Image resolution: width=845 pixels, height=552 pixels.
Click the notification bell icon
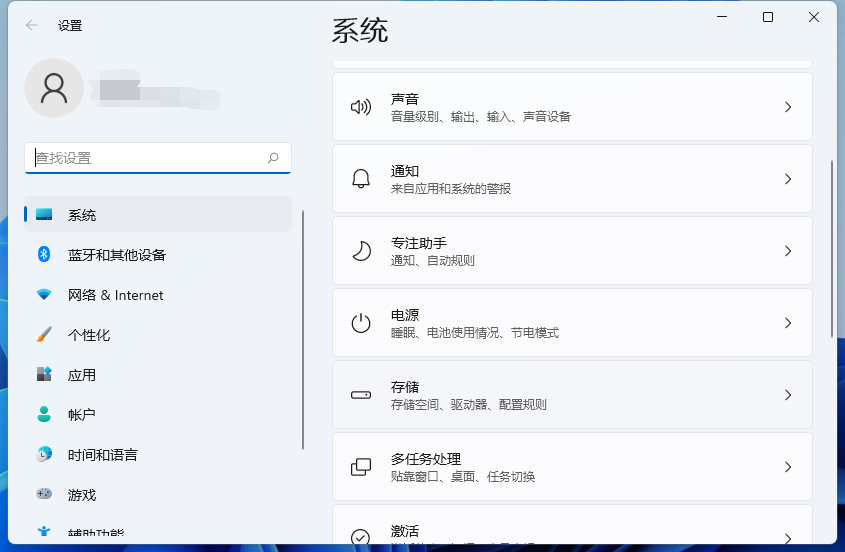361,179
